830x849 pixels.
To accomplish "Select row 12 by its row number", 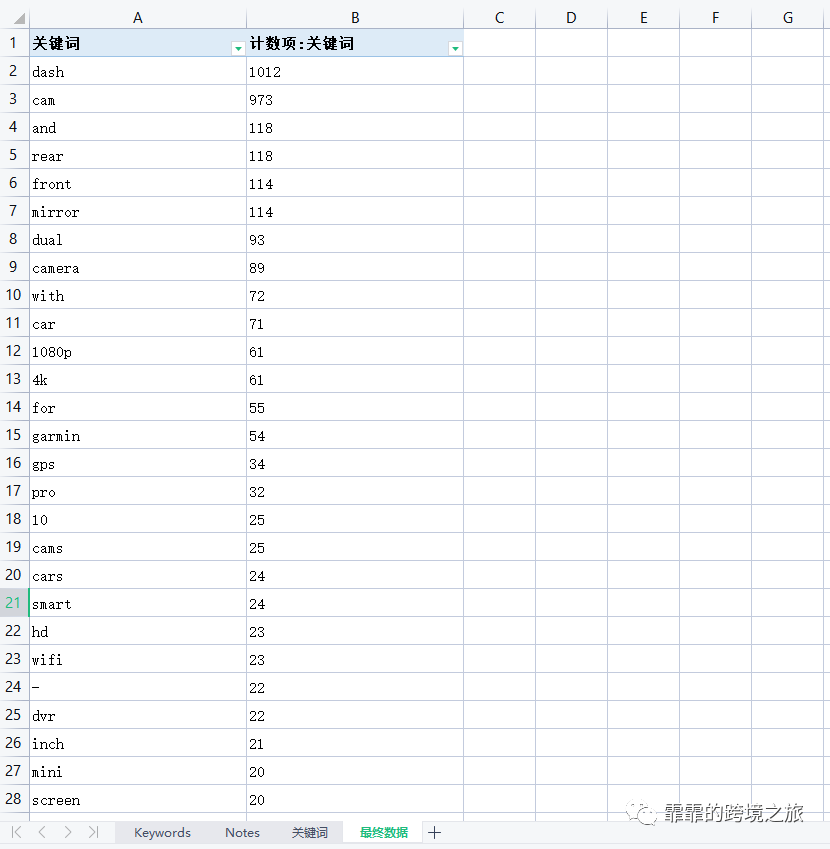I will (x=13, y=351).
